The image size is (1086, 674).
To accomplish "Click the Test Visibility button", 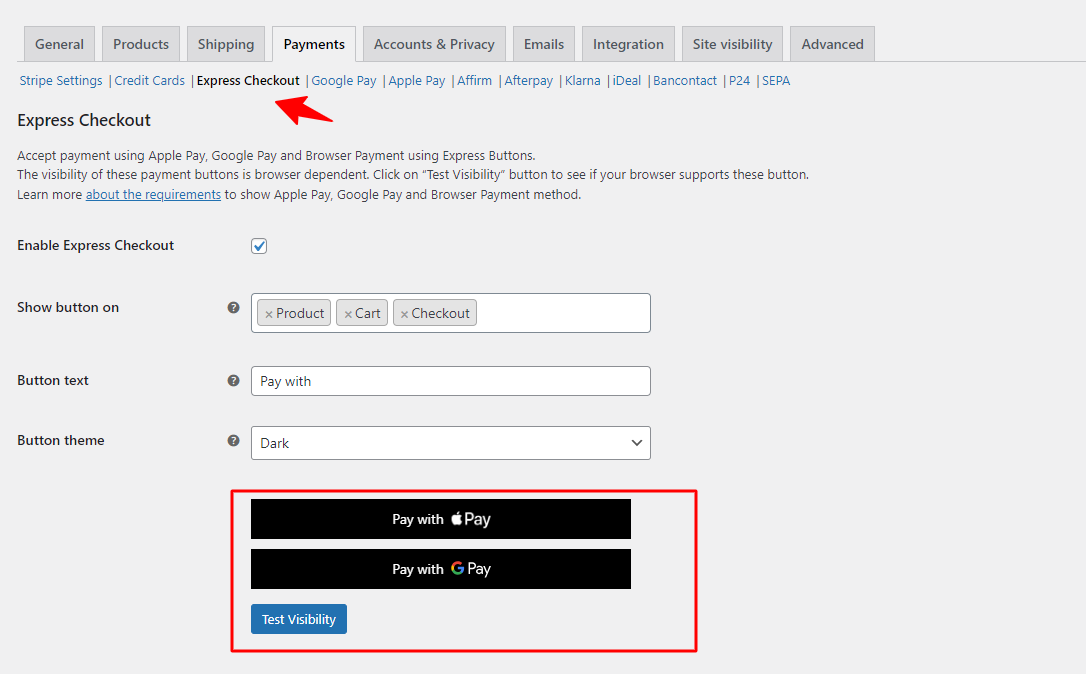I will [298, 619].
